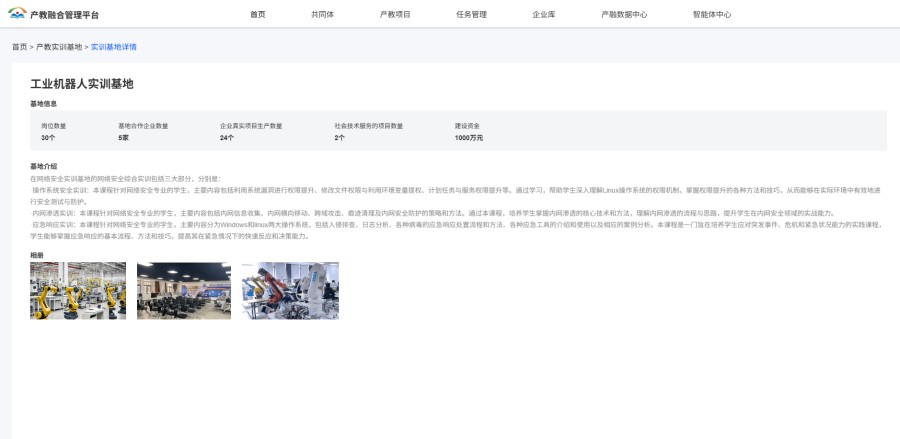Click the 基地合作企业数量 label

[x=143, y=126]
